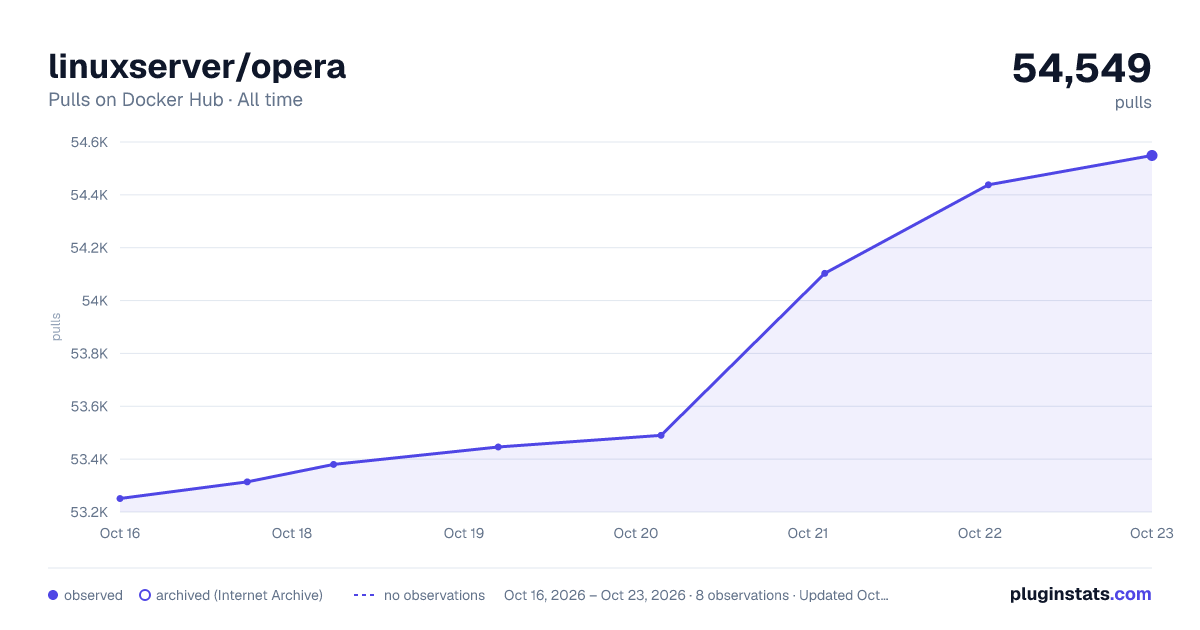Click the Oct 19 x-axis label
Image resolution: width=1200 pixels, height=630 pixels.
click(464, 533)
